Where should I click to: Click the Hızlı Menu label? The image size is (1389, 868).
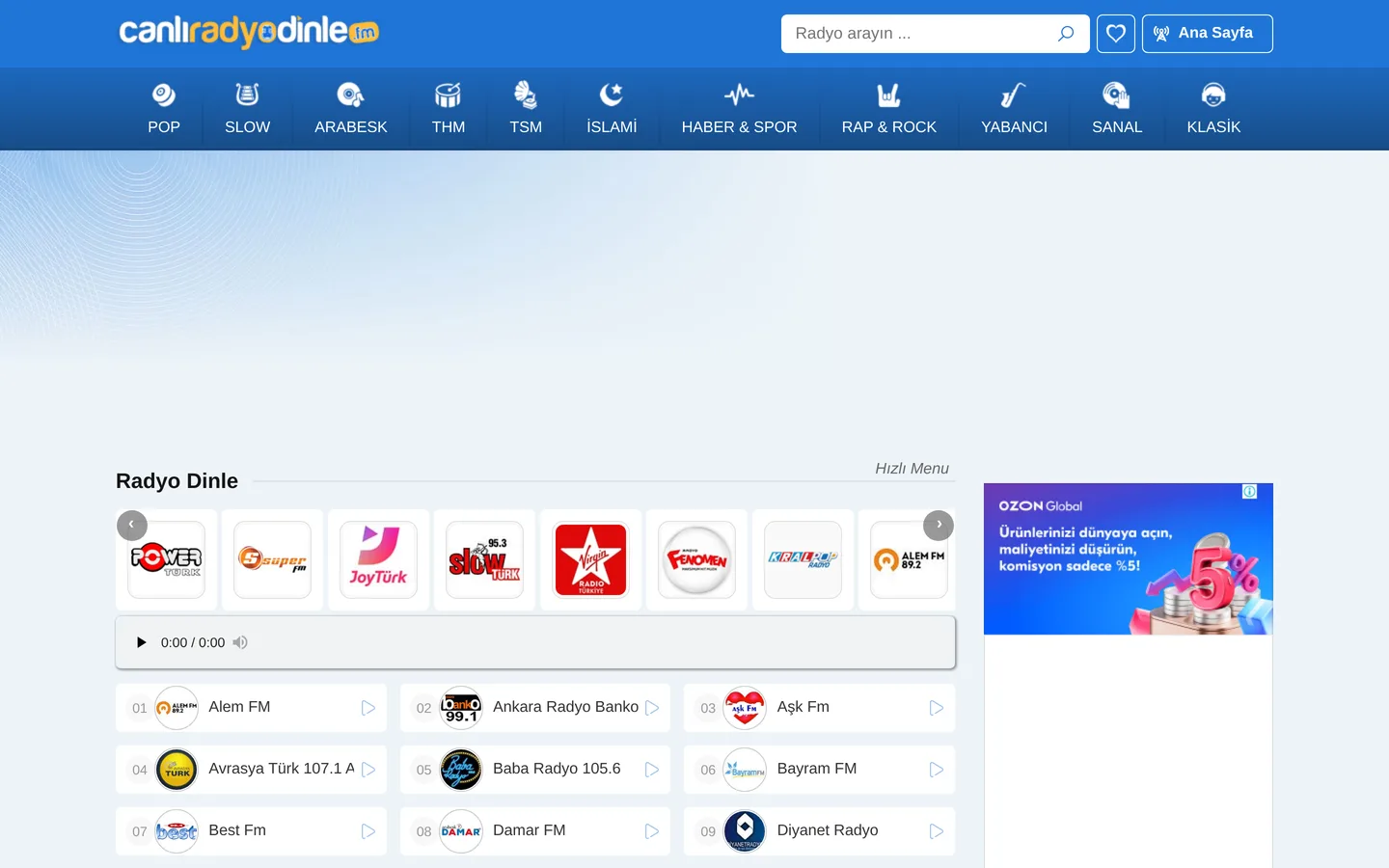tap(912, 468)
